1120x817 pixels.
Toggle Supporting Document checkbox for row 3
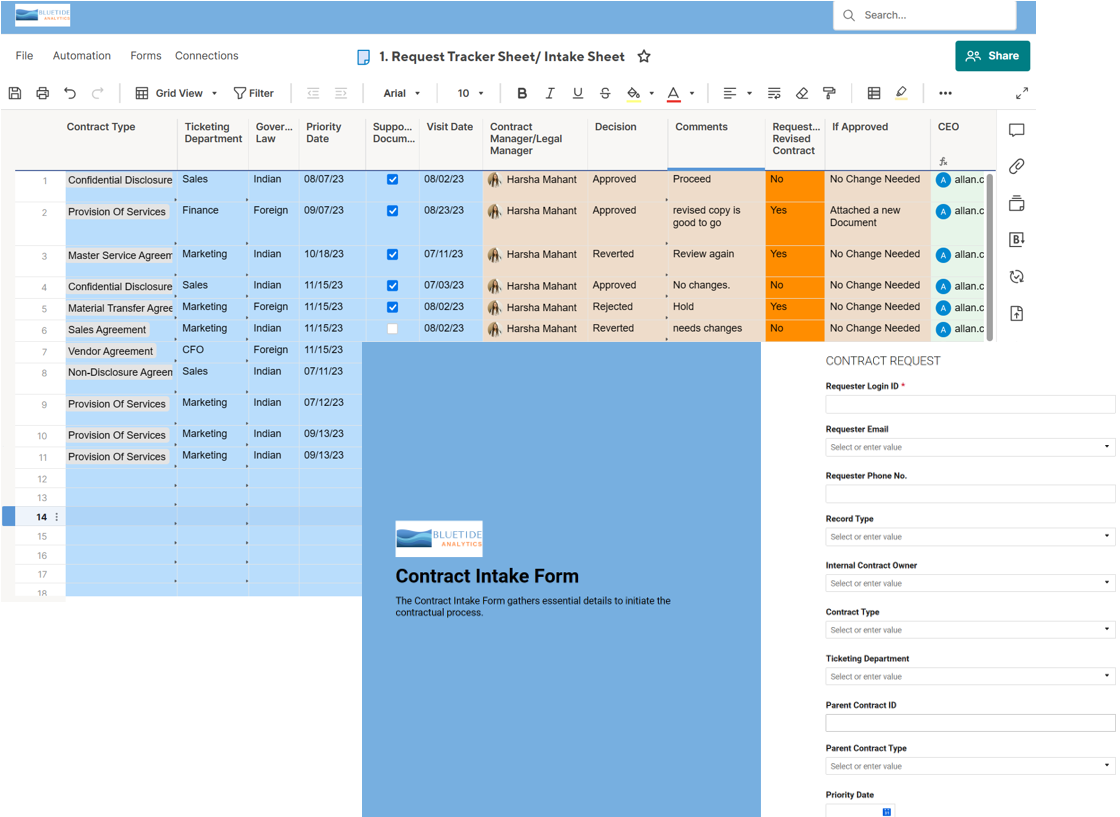(392, 255)
